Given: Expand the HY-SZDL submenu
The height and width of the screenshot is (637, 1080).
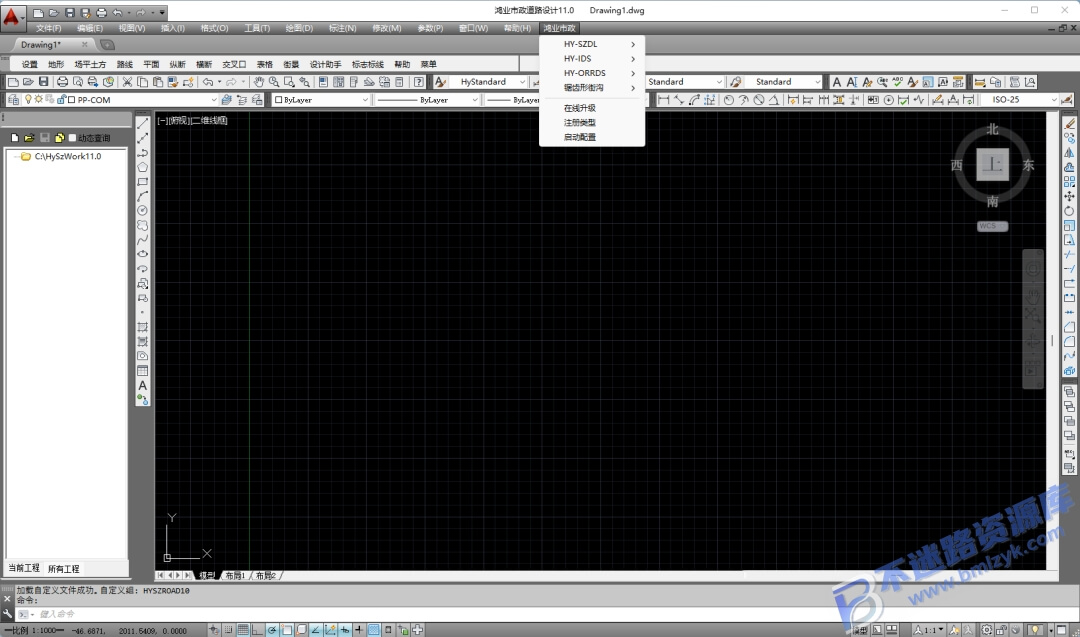Looking at the screenshot, I should point(592,44).
